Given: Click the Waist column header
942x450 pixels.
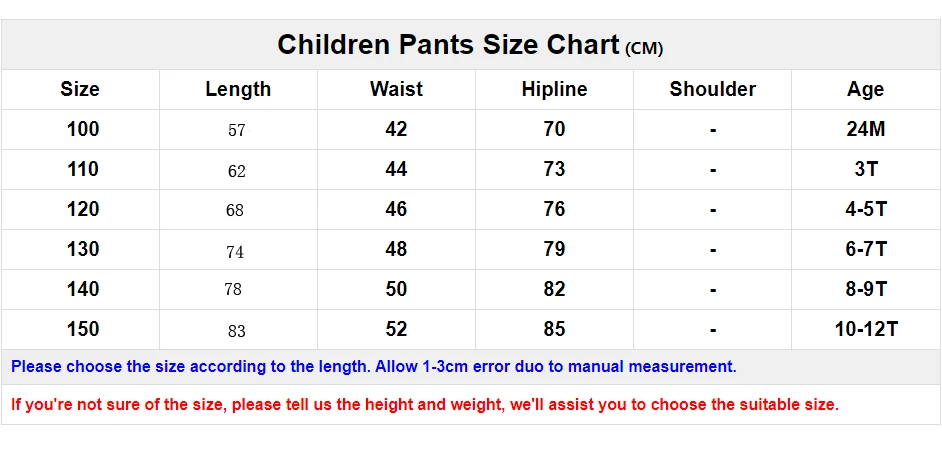Looking at the screenshot, I should (396, 89).
